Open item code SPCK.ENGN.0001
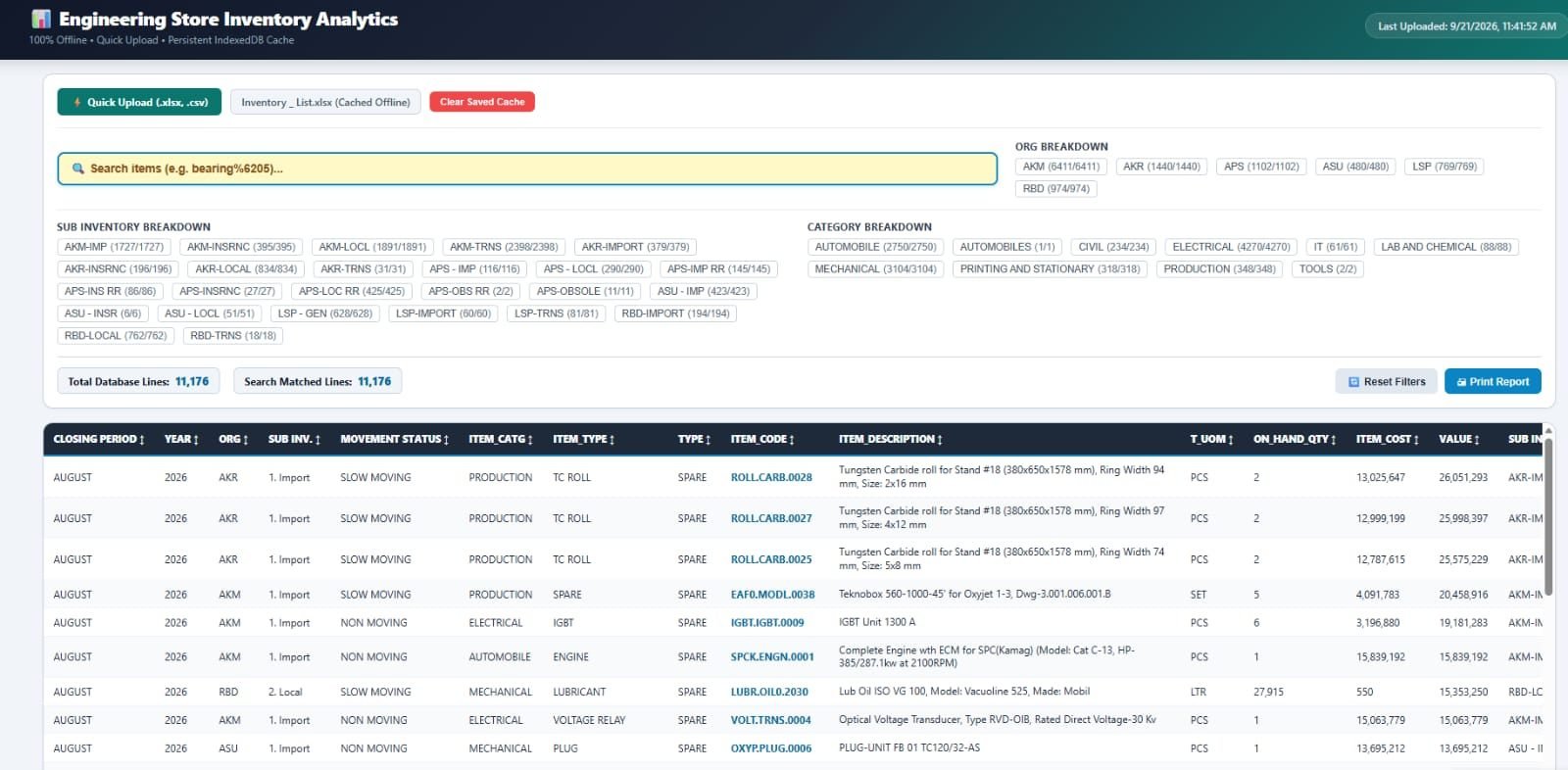 coord(772,657)
